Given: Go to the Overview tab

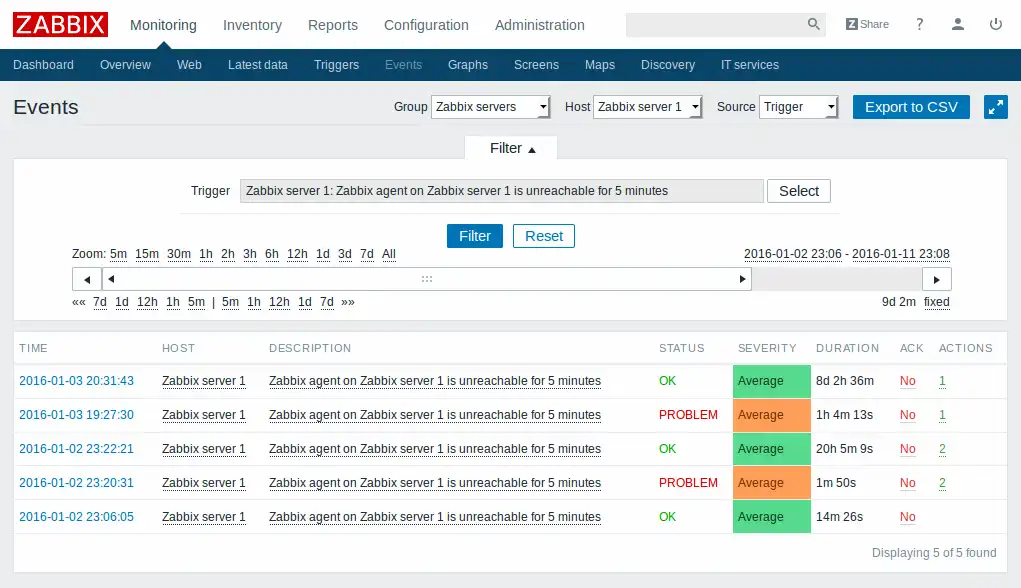Looking at the screenshot, I should pyautogui.click(x=125, y=64).
